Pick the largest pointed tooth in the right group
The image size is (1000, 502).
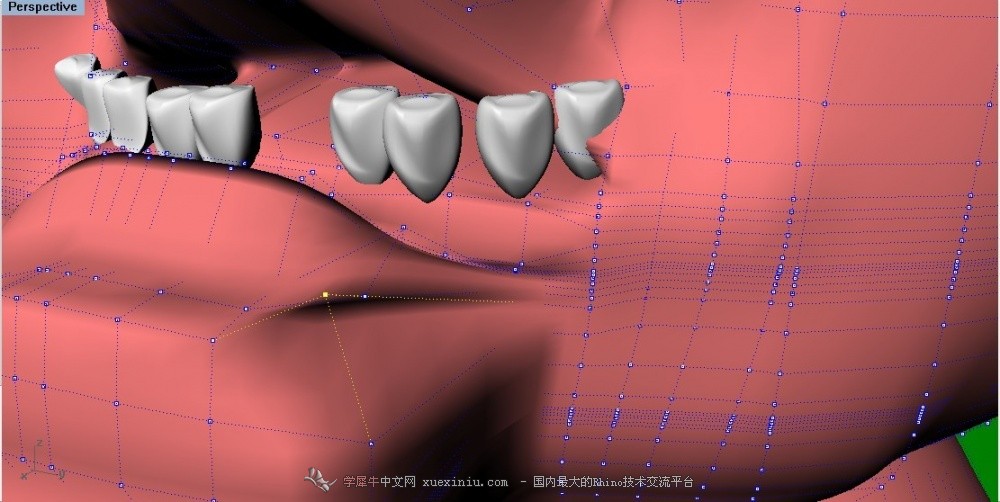click(x=422, y=144)
